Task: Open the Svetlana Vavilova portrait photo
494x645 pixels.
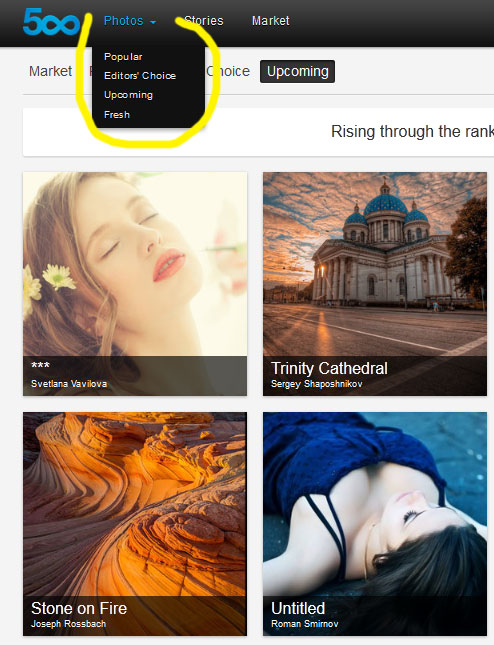Action: 135,284
